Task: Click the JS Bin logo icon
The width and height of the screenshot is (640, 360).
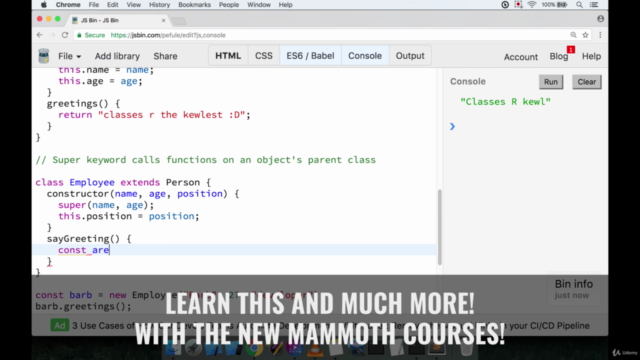Action: (x=44, y=56)
